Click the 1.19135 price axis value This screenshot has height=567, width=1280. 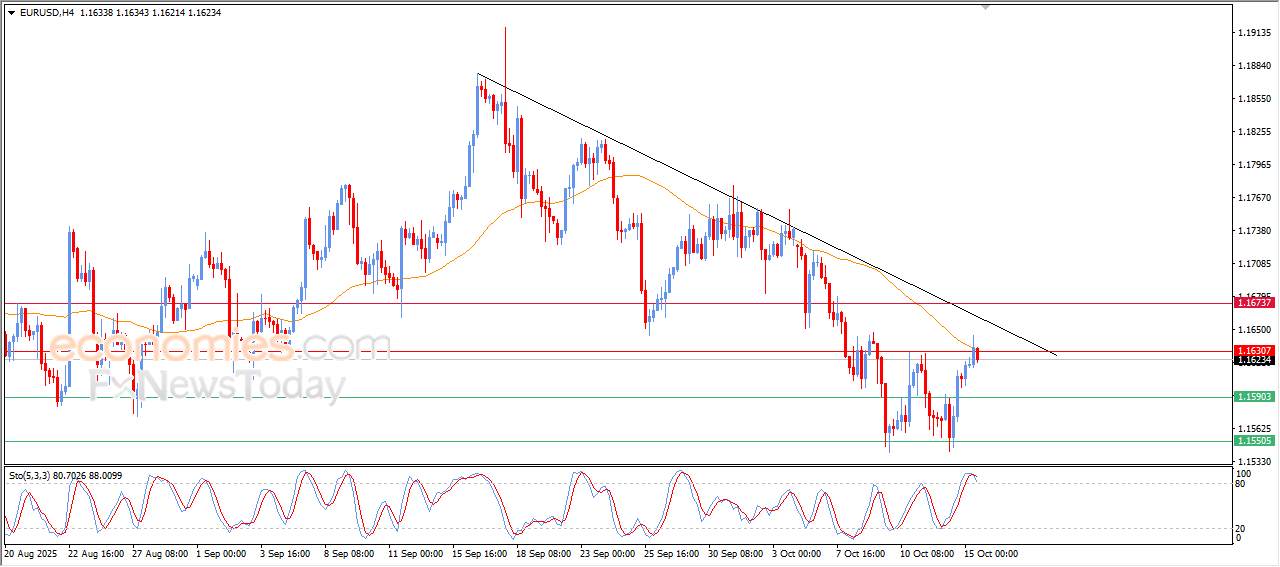click(x=1254, y=33)
